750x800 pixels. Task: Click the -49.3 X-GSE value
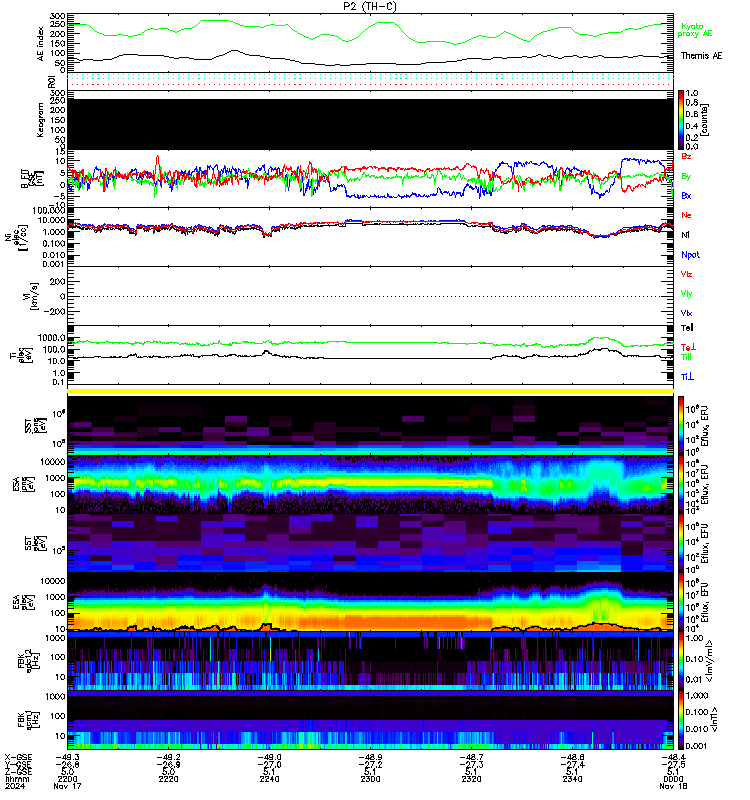[68, 758]
